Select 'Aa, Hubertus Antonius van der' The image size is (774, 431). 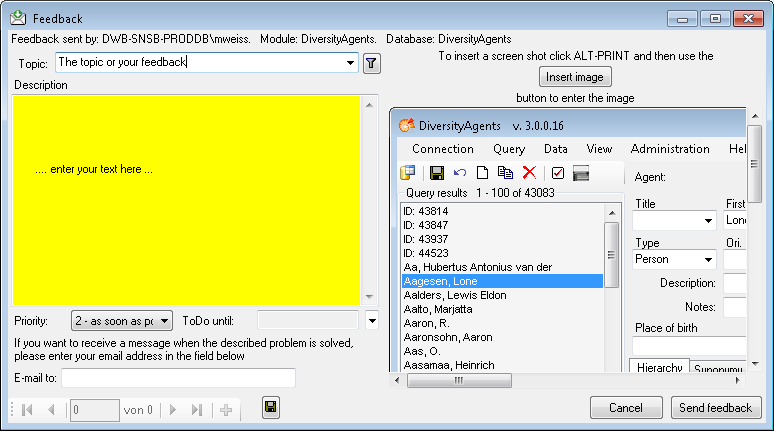[x=502, y=267]
